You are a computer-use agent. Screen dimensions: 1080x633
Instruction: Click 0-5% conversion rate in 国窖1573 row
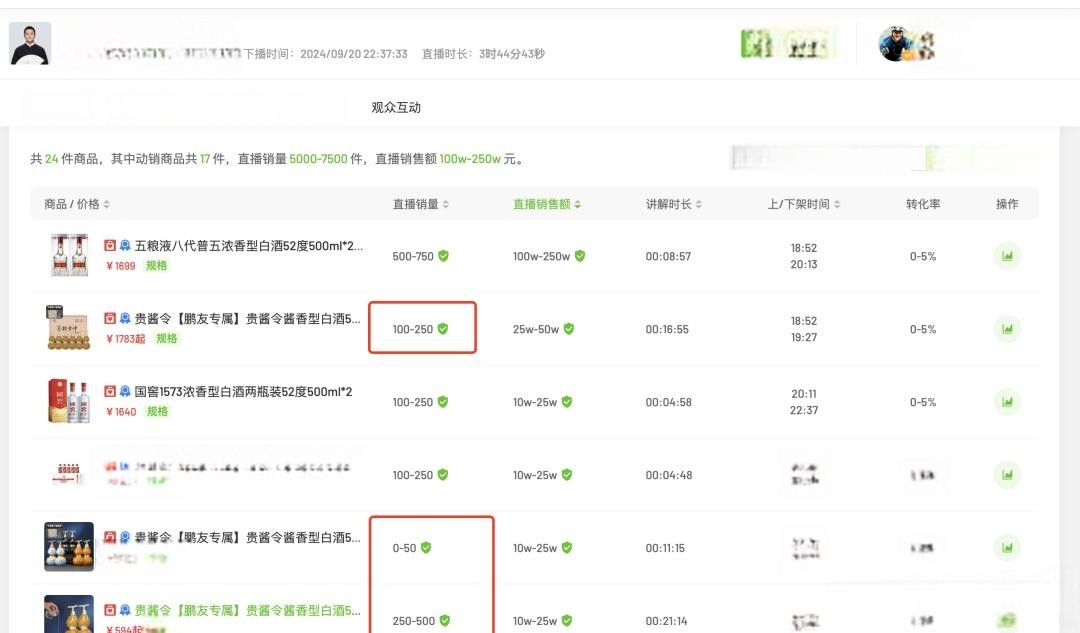[923, 402]
